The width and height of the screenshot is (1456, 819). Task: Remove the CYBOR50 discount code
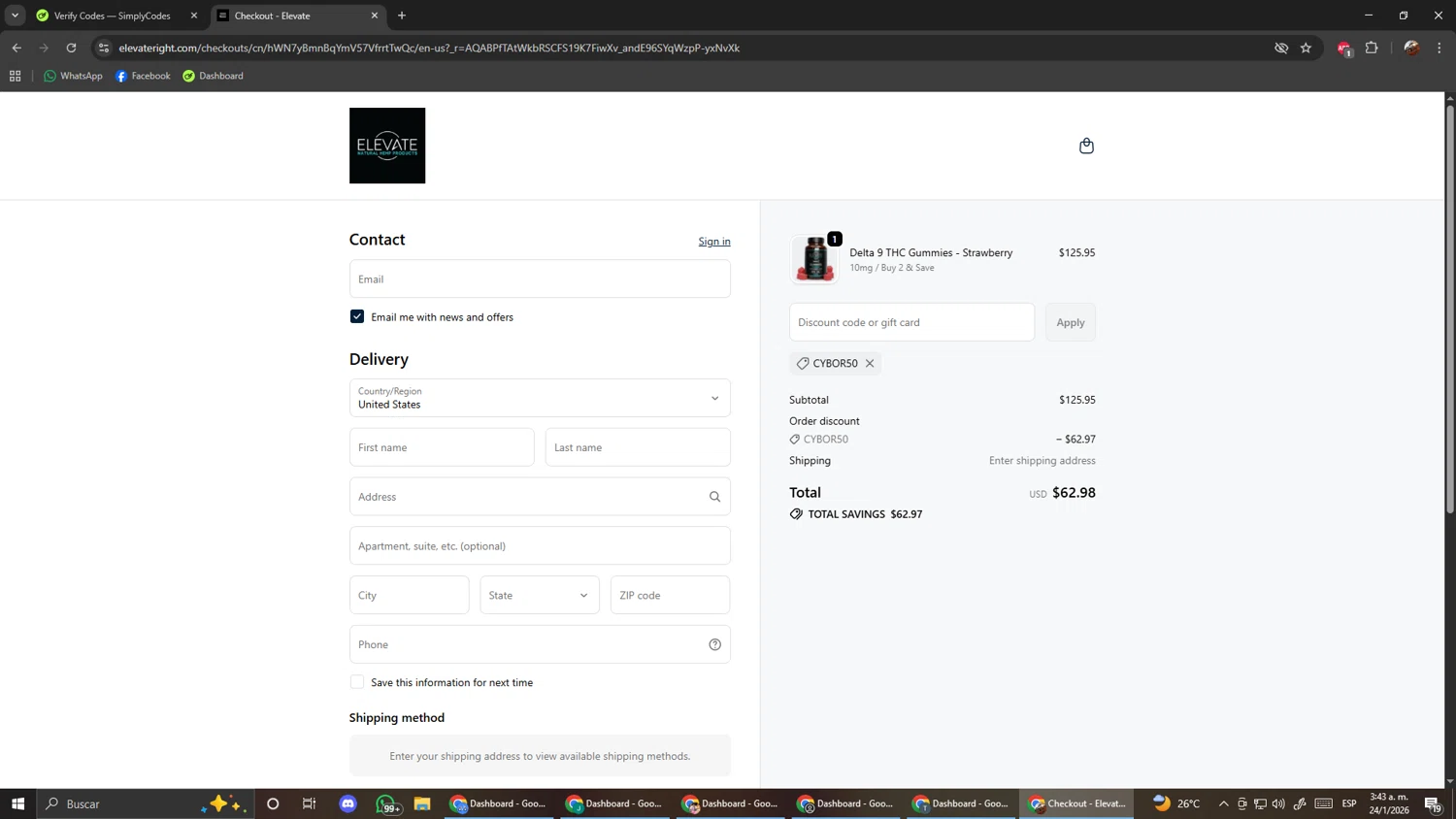pos(870,363)
